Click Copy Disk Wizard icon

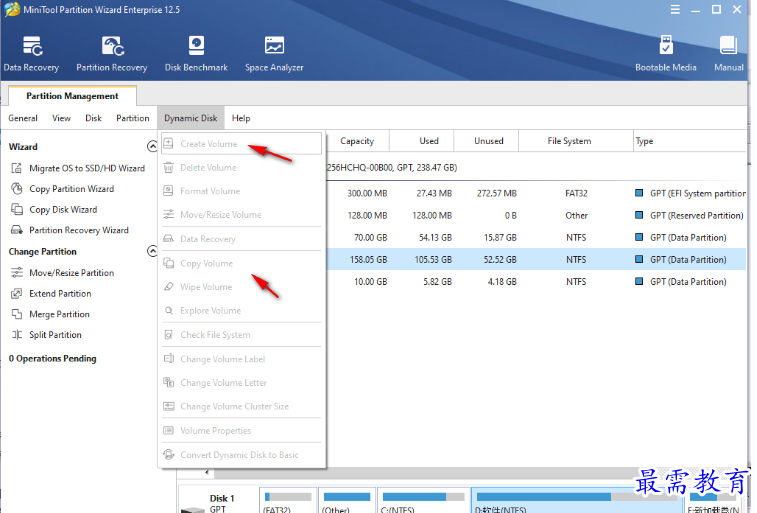coord(17,209)
